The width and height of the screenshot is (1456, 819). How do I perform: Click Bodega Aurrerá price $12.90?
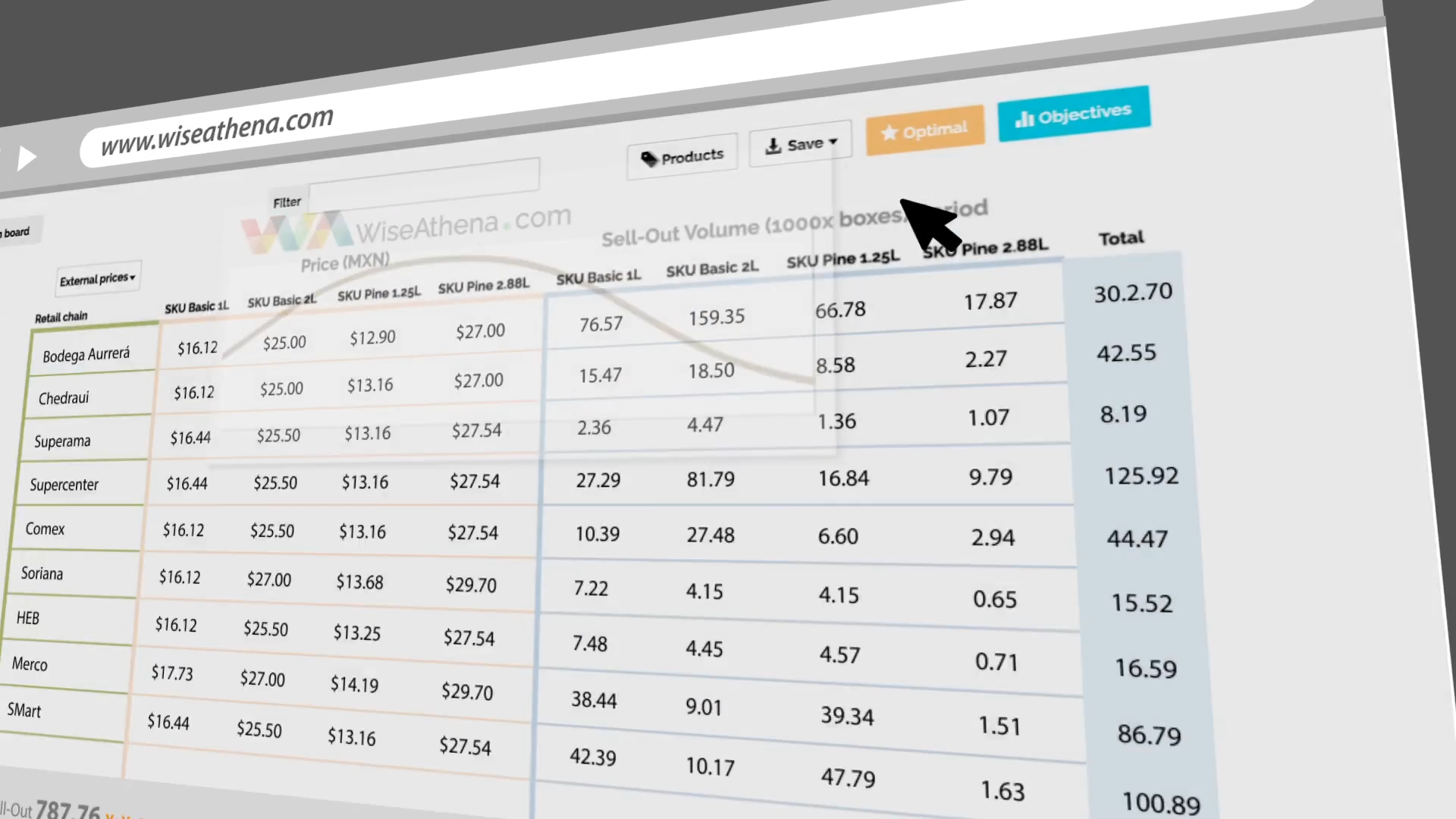click(372, 337)
